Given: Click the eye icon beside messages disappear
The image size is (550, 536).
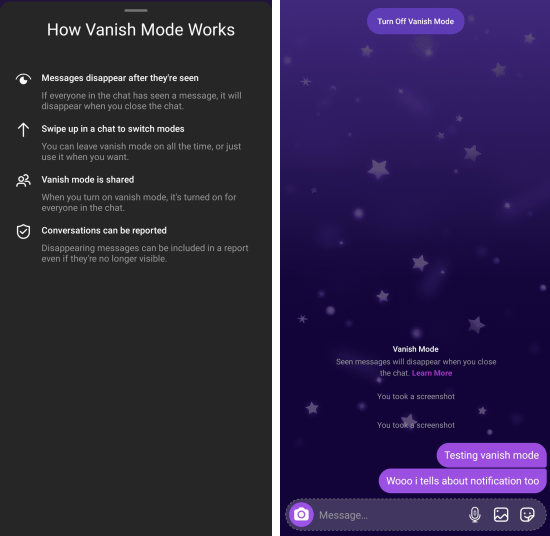Looking at the screenshot, I should click(24, 79).
